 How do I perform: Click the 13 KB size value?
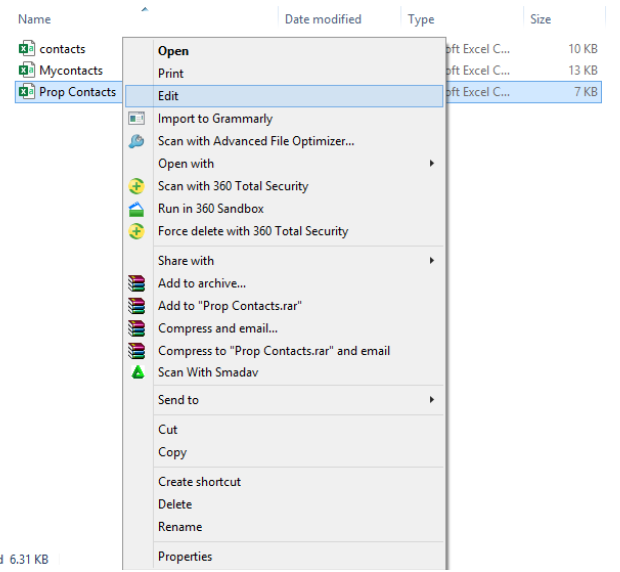tap(582, 70)
